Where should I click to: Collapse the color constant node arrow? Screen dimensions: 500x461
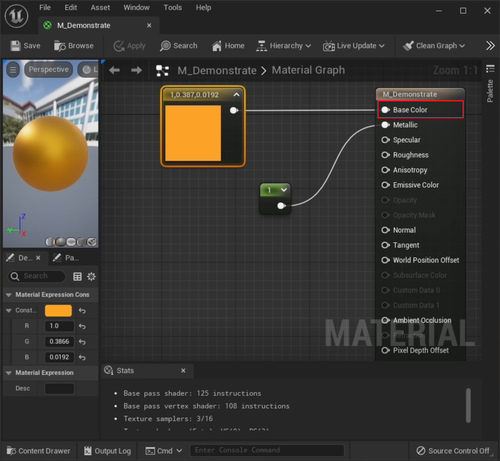point(236,95)
